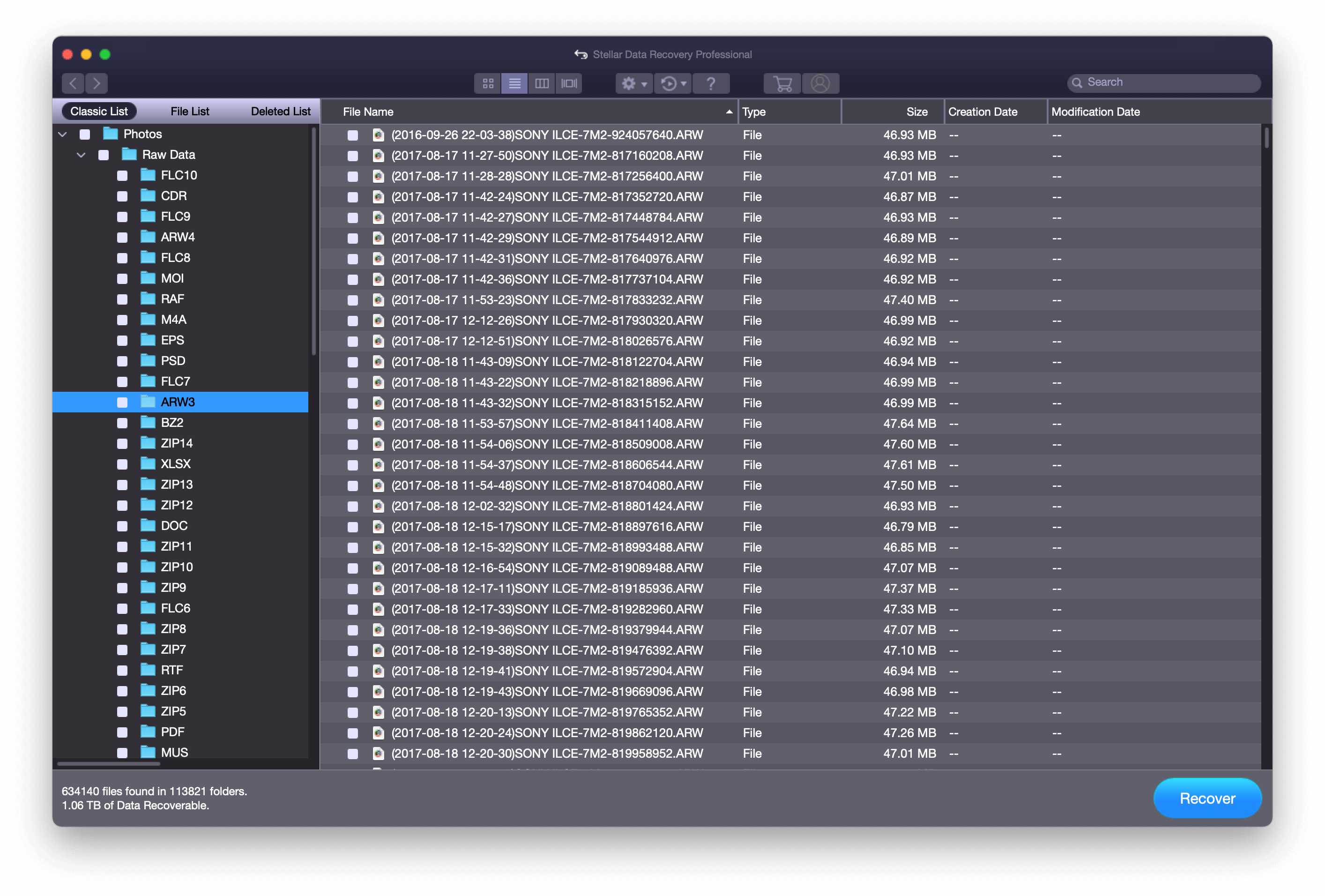Sort by Modification Date column
The width and height of the screenshot is (1325, 896).
[1159, 112]
